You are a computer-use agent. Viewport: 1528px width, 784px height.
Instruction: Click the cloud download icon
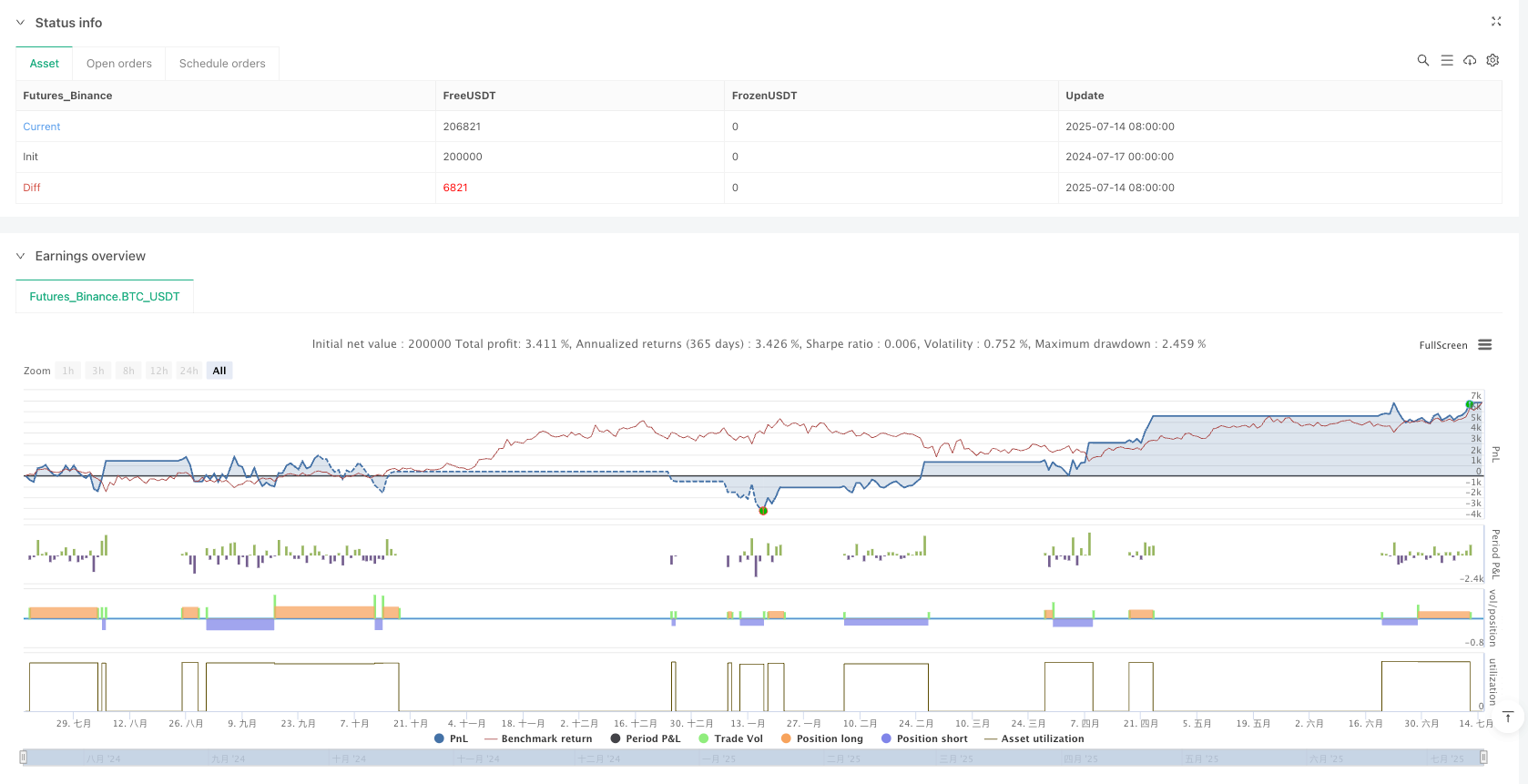(x=1470, y=60)
